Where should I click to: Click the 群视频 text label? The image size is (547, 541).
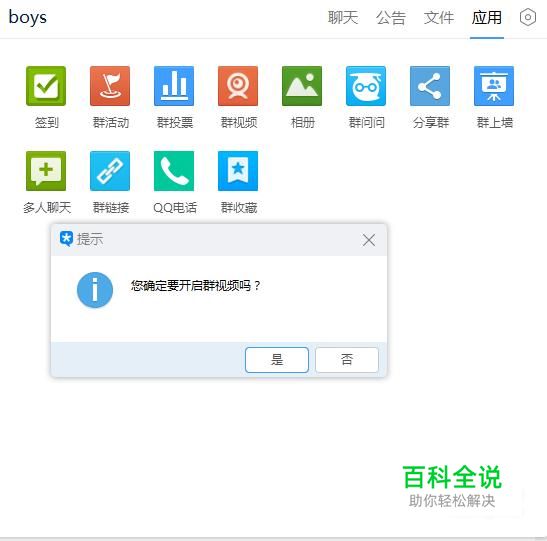coord(239,122)
